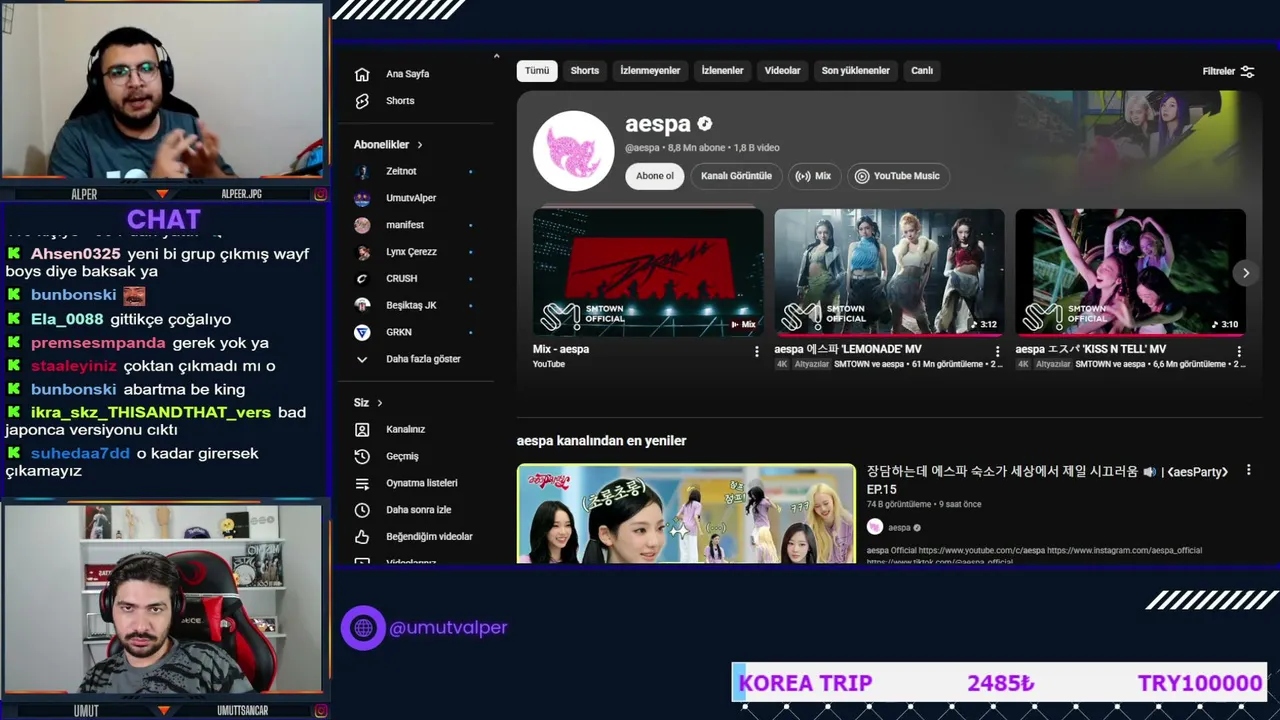
Task: Expand the Abonelikler section chevron
Action: coord(420,145)
